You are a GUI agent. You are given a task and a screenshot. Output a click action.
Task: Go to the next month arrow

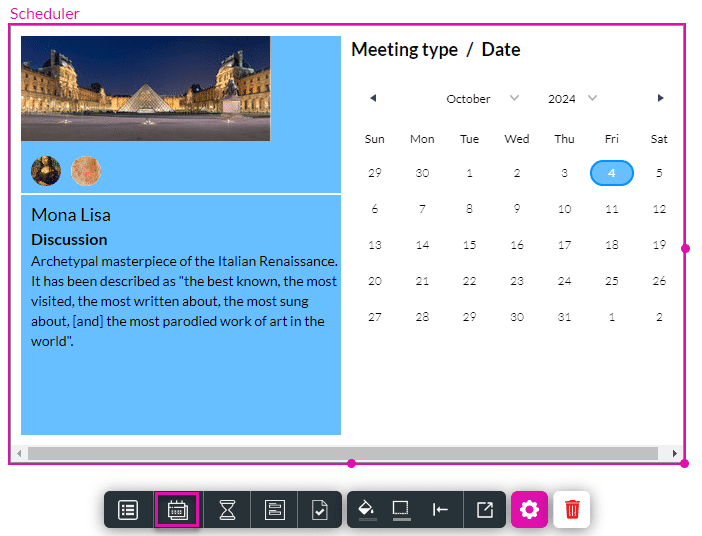[x=660, y=98]
